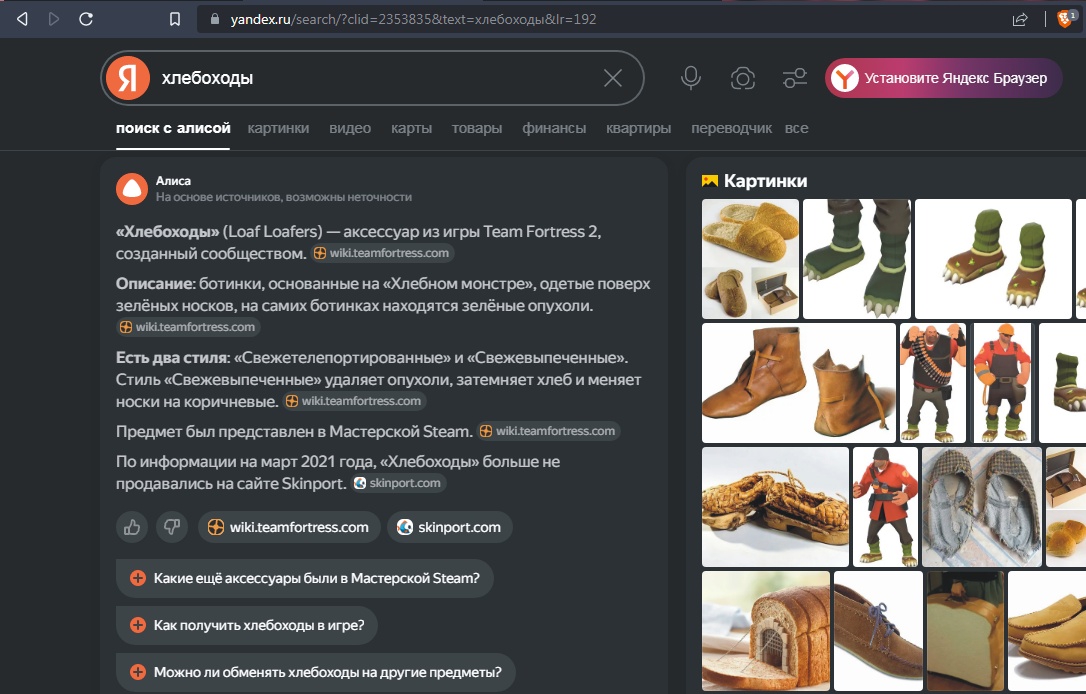Expand Как получить хлебоходы в игре?

click(x=247, y=625)
